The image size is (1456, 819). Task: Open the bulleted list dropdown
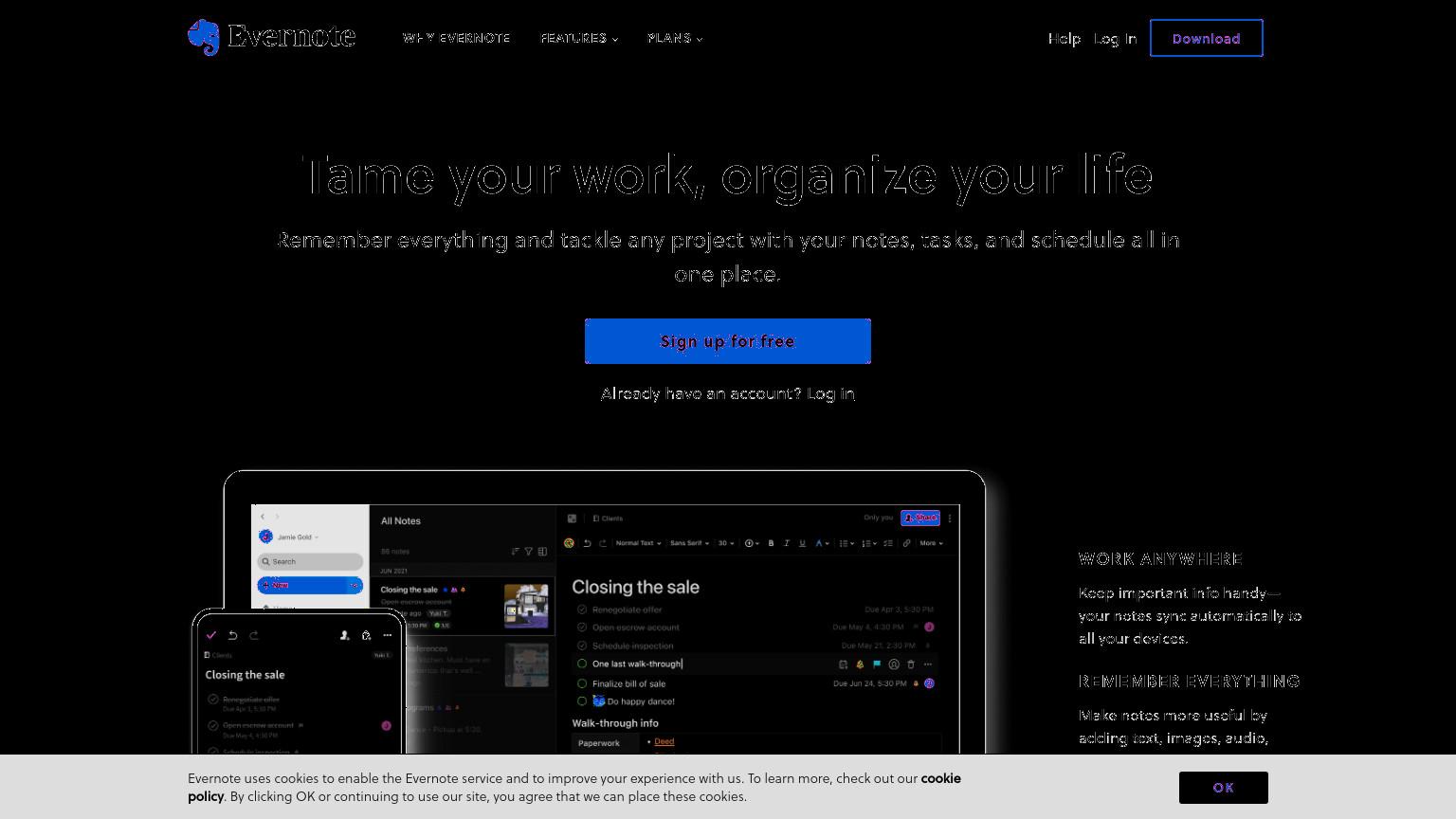pos(846,543)
